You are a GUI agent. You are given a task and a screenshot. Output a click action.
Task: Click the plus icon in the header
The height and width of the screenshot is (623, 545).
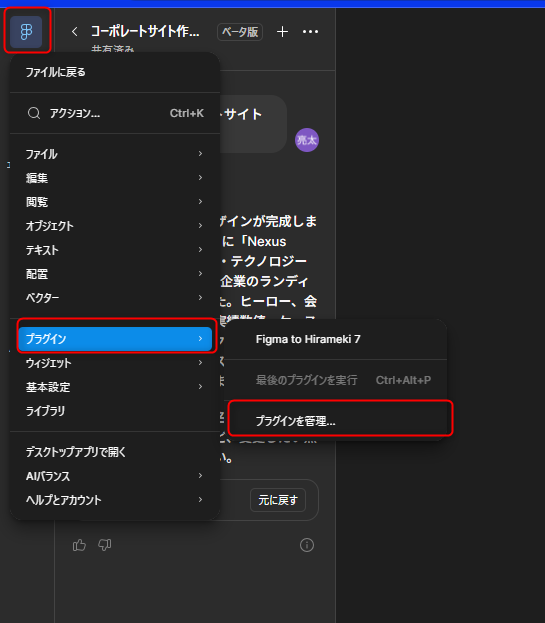click(x=282, y=31)
